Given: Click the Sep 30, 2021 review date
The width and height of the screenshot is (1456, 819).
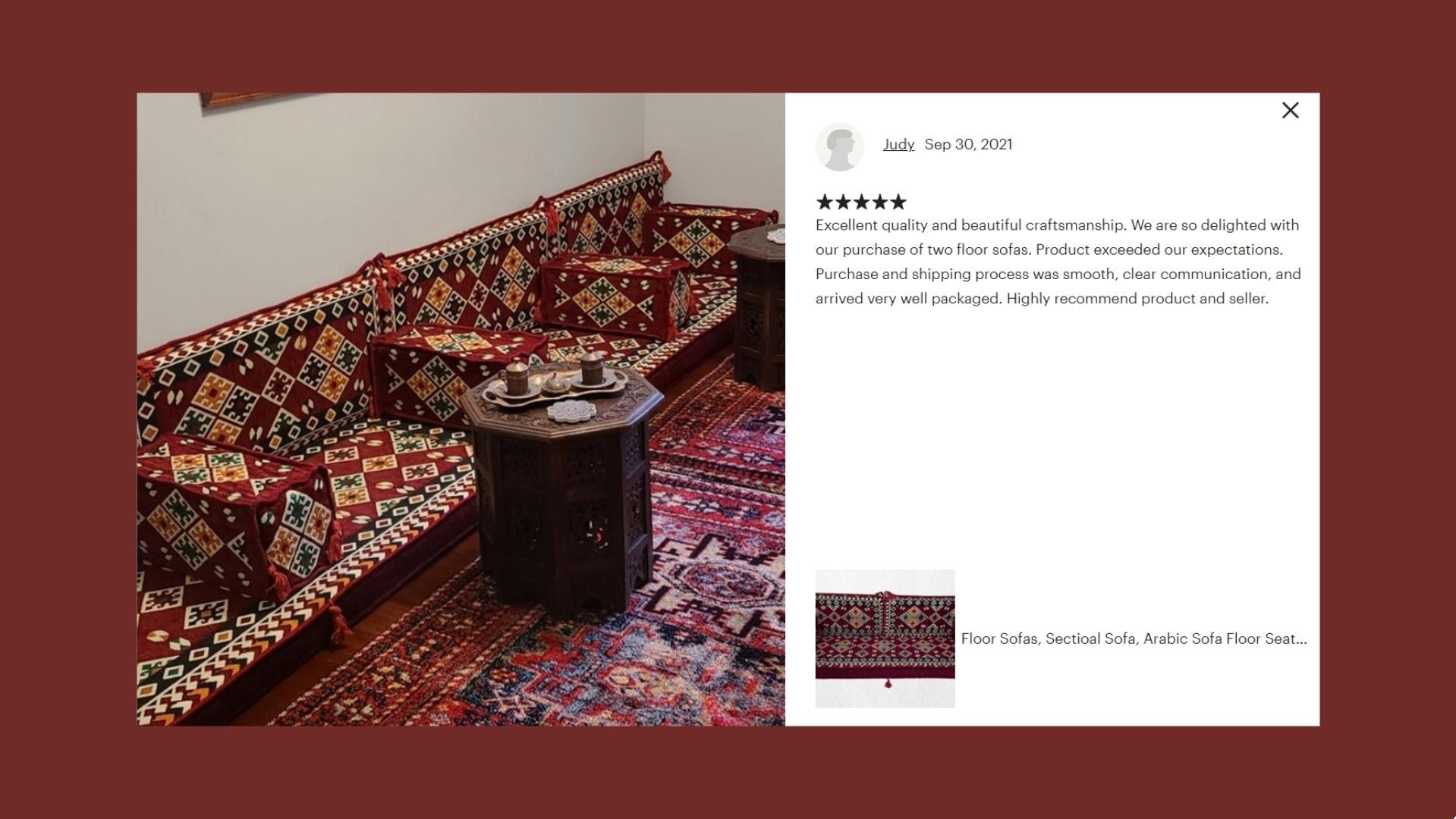Looking at the screenshot, I should tap(968, 144).
